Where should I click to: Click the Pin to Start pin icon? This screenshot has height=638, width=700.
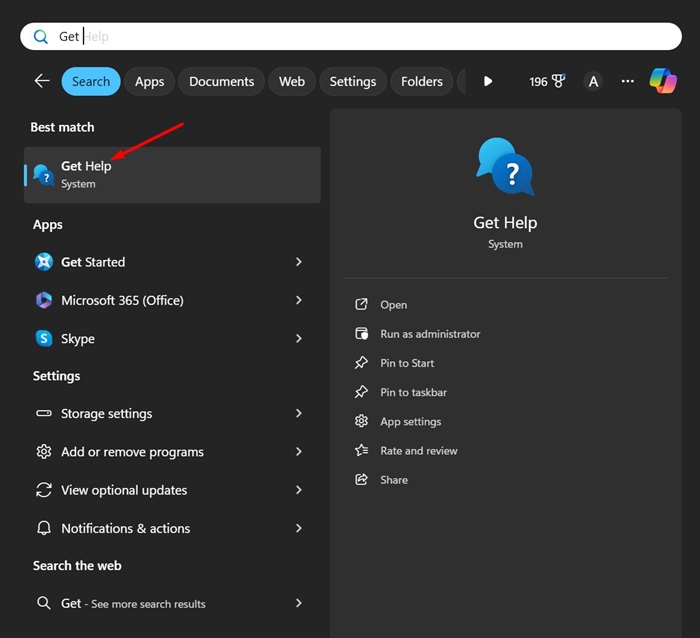coord(361,363)
